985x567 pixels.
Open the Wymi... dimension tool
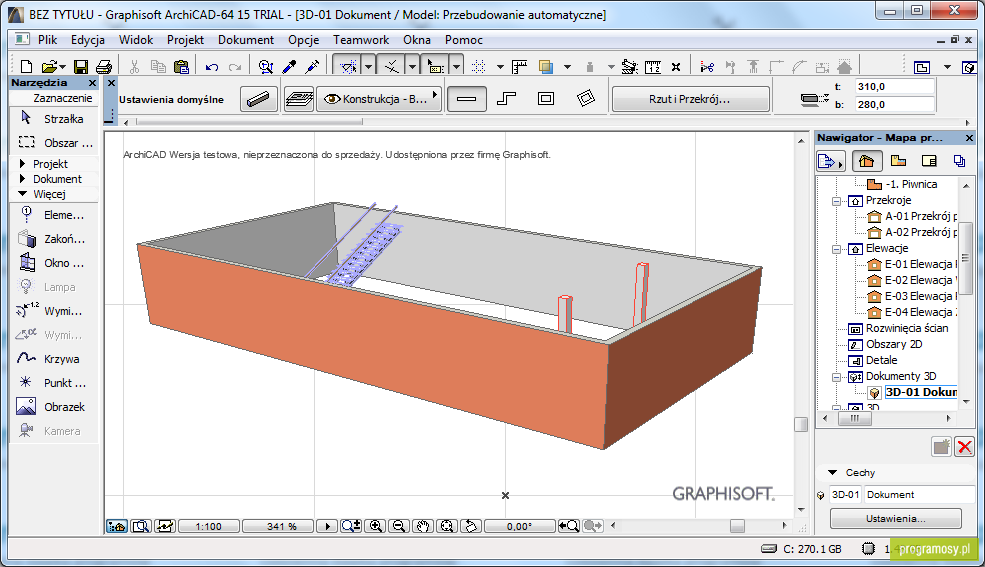coord(54,311)
